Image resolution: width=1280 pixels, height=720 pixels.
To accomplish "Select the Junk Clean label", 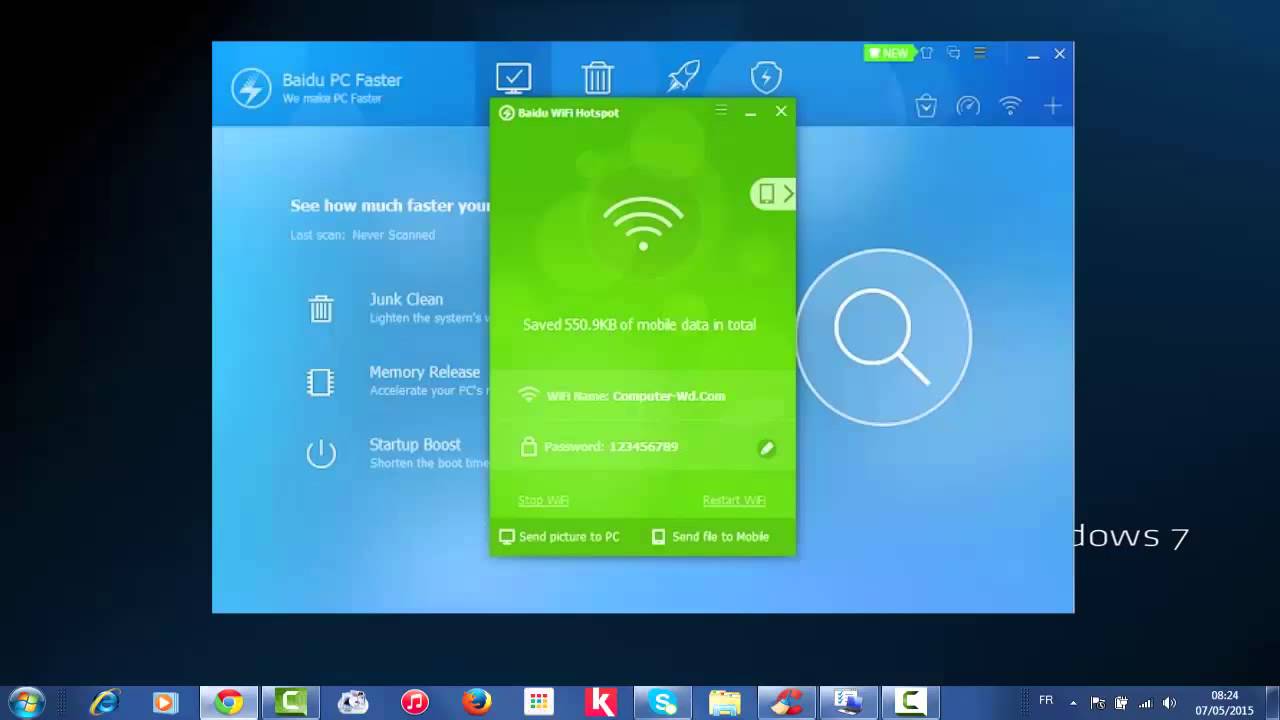I will tap(406, 299).
